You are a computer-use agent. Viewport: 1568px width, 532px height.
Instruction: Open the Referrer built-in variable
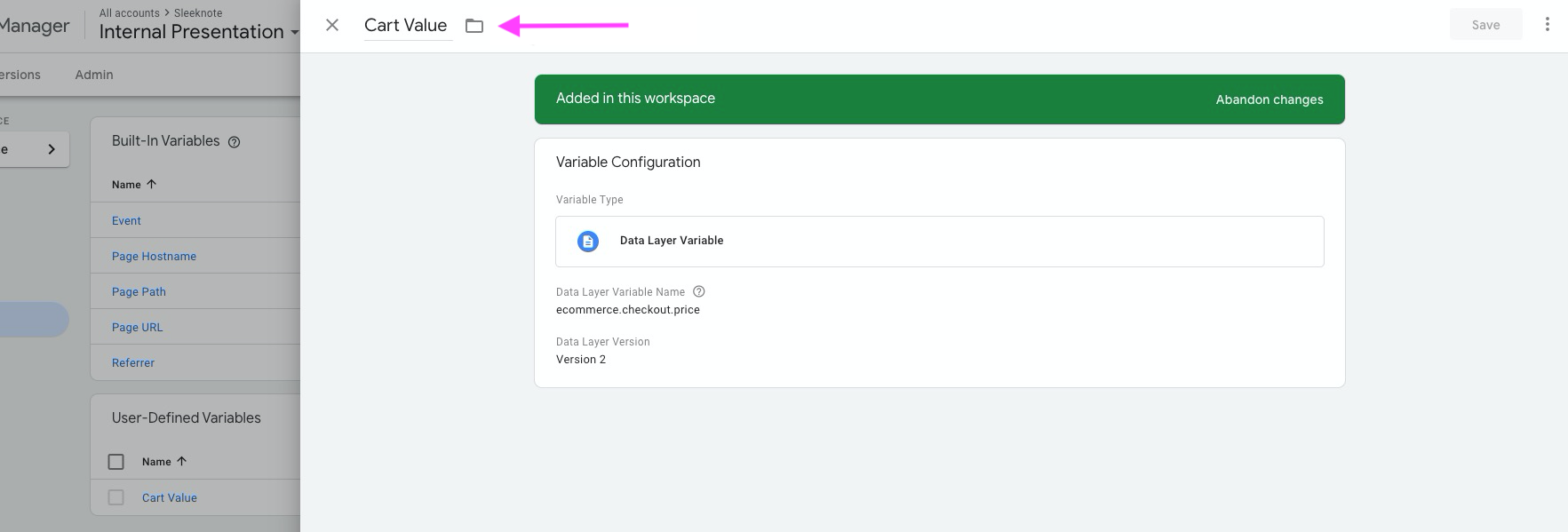point(133,362)
